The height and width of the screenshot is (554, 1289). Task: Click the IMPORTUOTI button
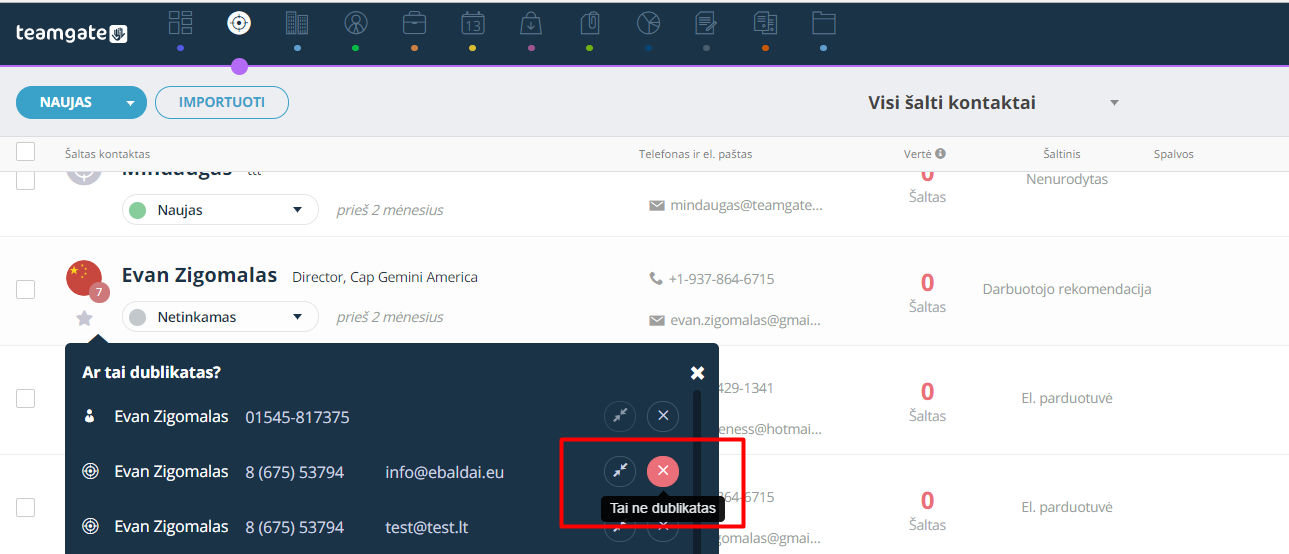pos(222,102)
